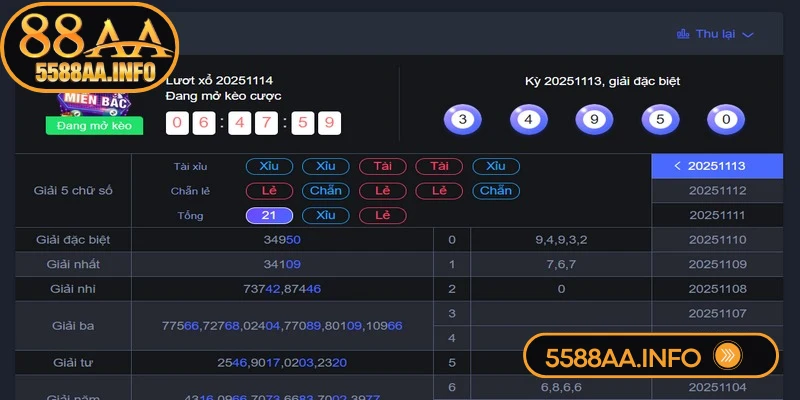Click the red Lẻ pill in Tổng row
800x400 pixels.
point(383,215)
